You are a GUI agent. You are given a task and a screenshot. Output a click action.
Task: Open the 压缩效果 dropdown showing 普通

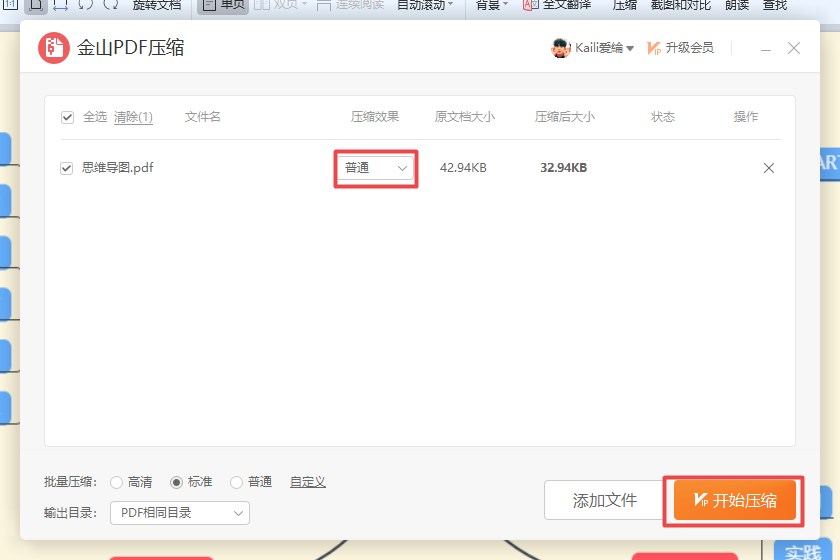pos(376,168)
